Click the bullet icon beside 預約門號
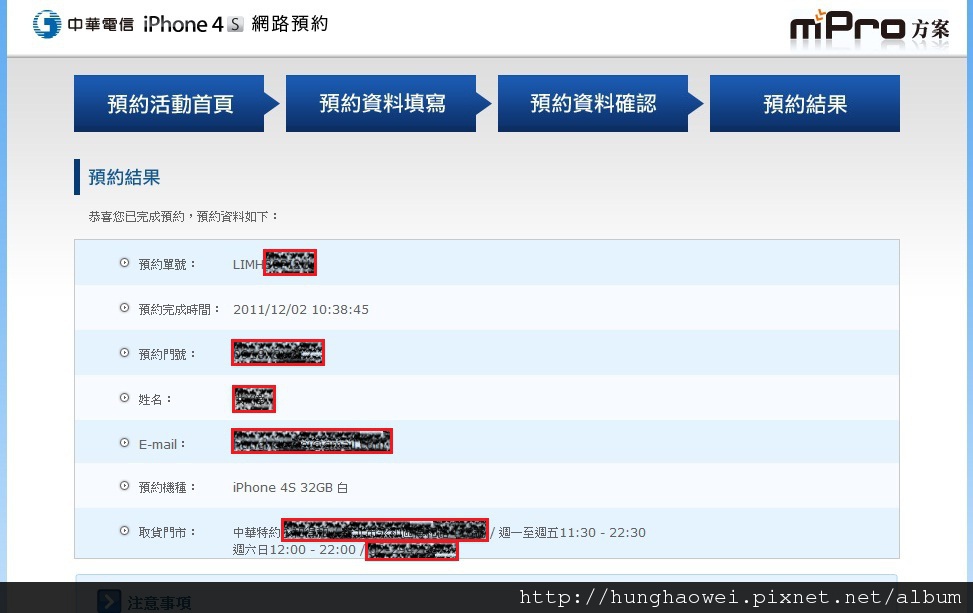Screen dimensions: 973x613 tap(125, 353)
